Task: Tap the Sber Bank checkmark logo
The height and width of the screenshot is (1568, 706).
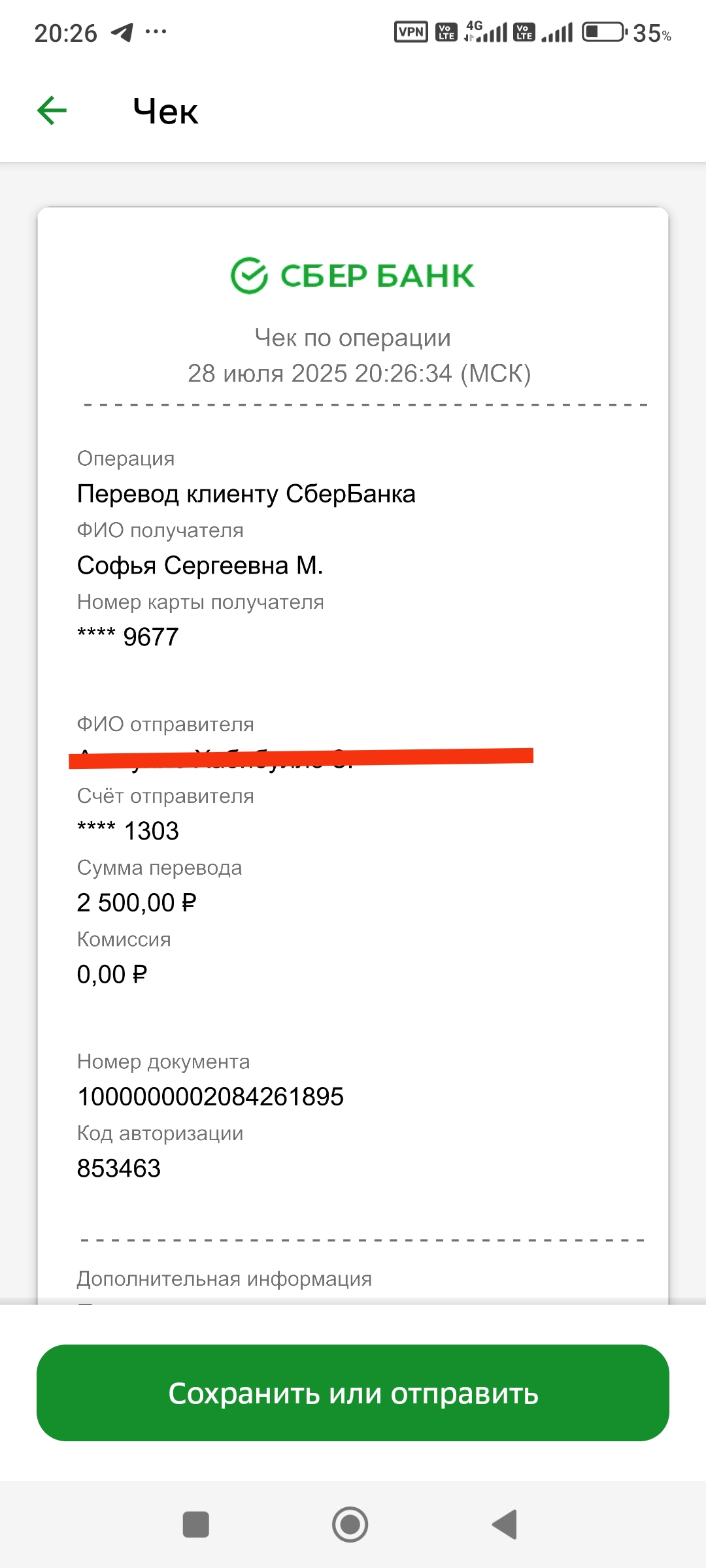Action: pyautogui.click(x=249, y=276)
